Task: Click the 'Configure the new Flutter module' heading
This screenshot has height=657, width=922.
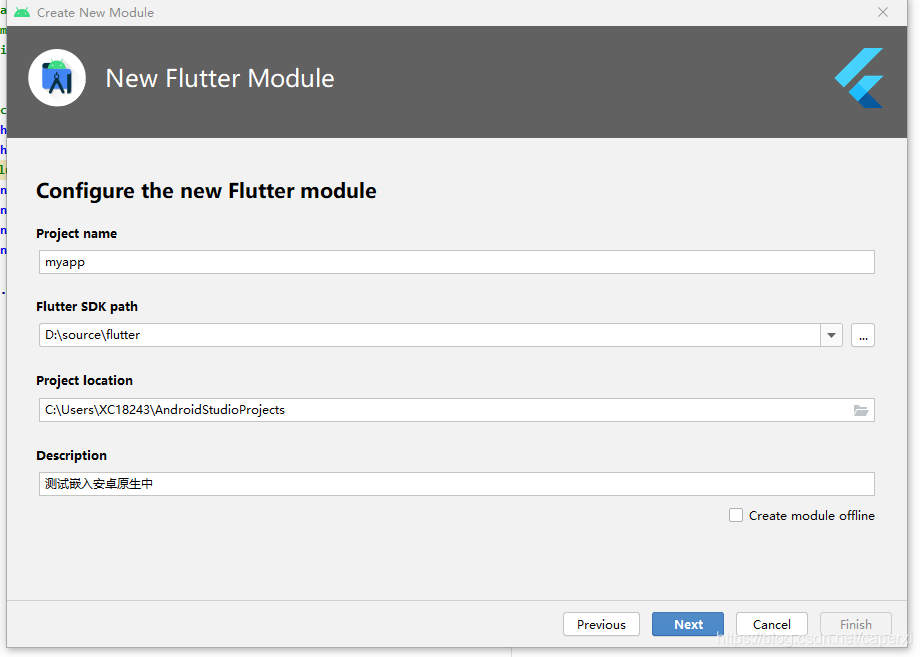Action: (x=206, y=191)
